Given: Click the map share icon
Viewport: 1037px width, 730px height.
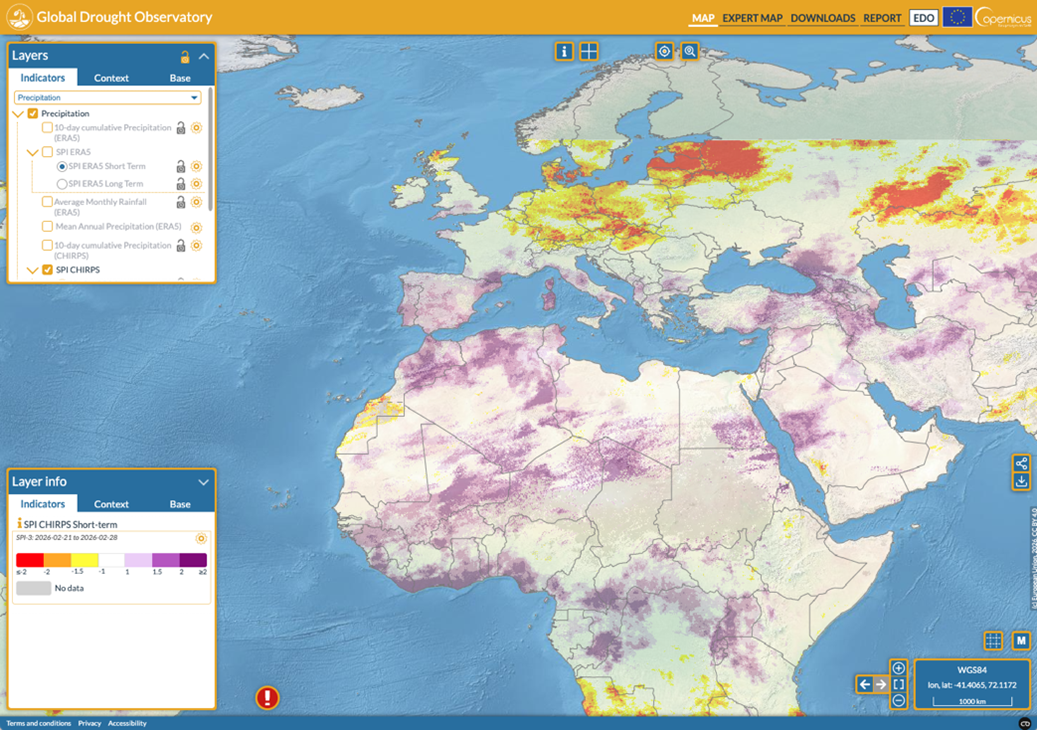Looking at the screenshot, I should pyautogui.click(x=1021, y=464).
